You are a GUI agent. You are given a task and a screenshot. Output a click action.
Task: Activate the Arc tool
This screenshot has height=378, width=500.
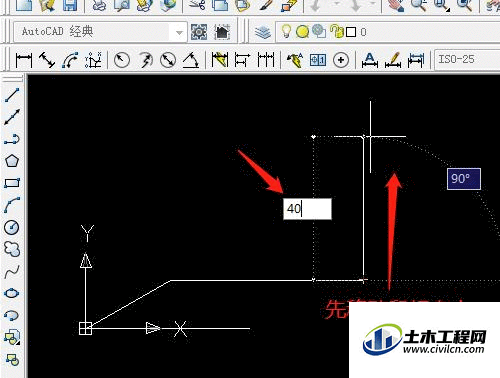12,205
